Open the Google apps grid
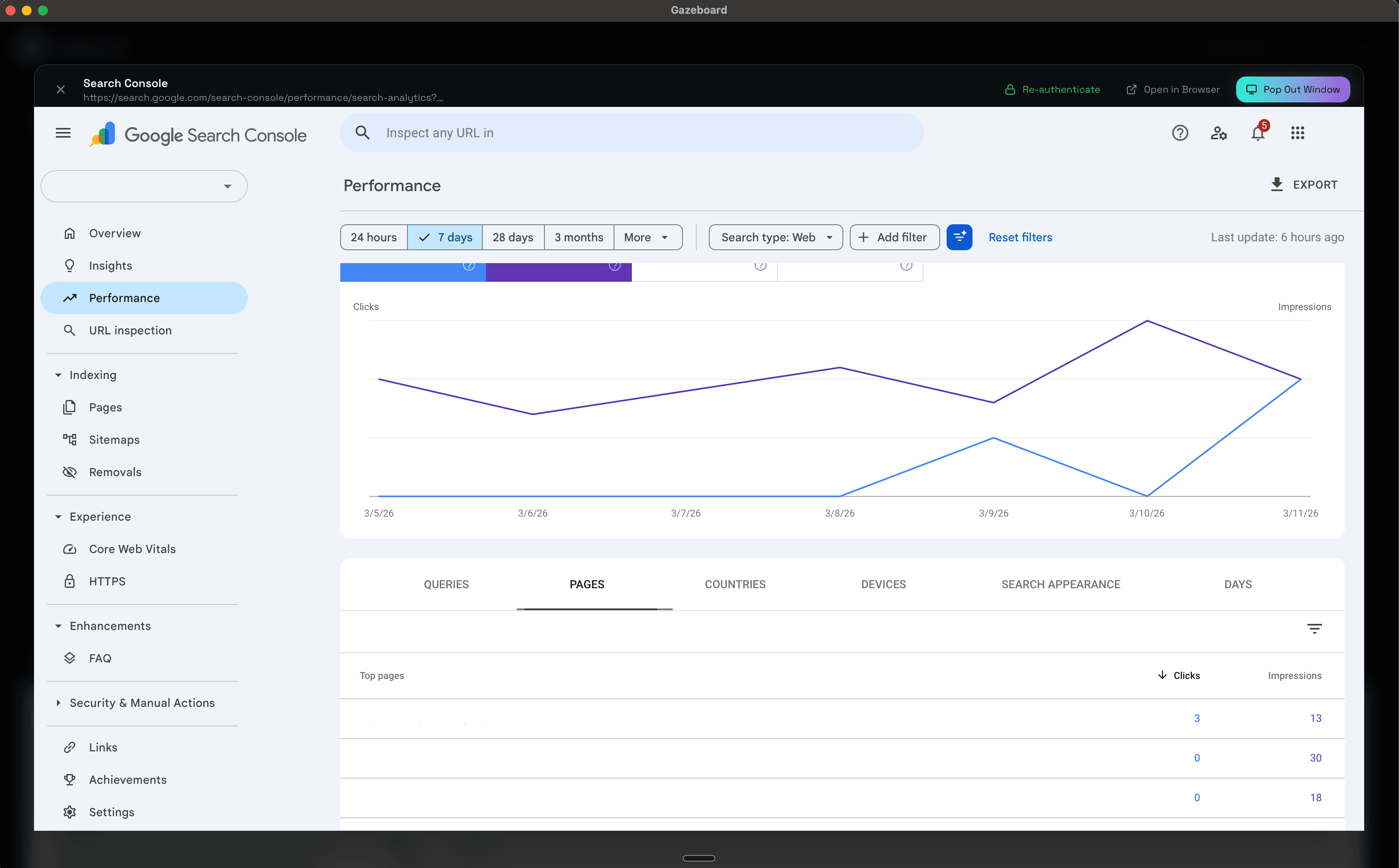 1298,133
